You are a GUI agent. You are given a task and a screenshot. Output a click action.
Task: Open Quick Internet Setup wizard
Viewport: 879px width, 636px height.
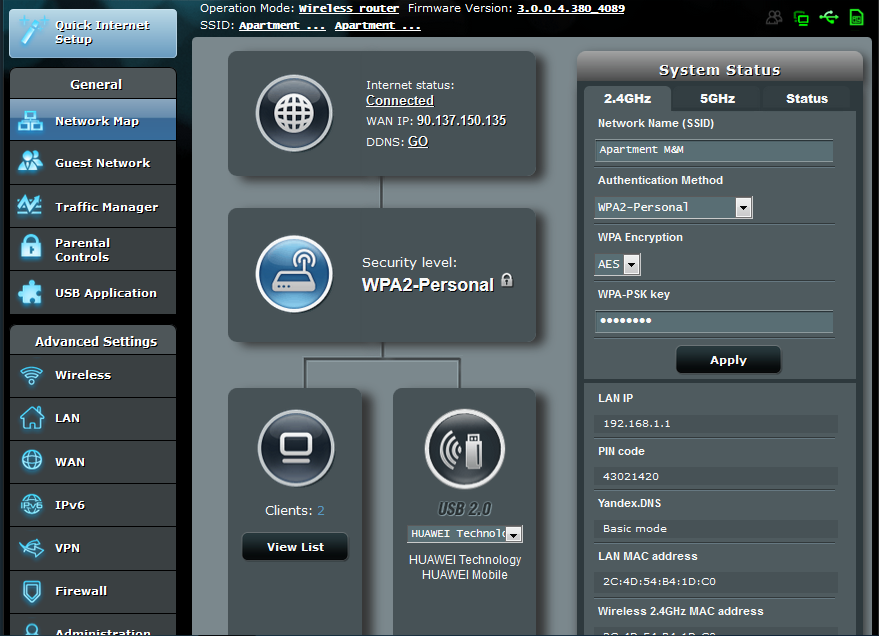tap(93, 31)
